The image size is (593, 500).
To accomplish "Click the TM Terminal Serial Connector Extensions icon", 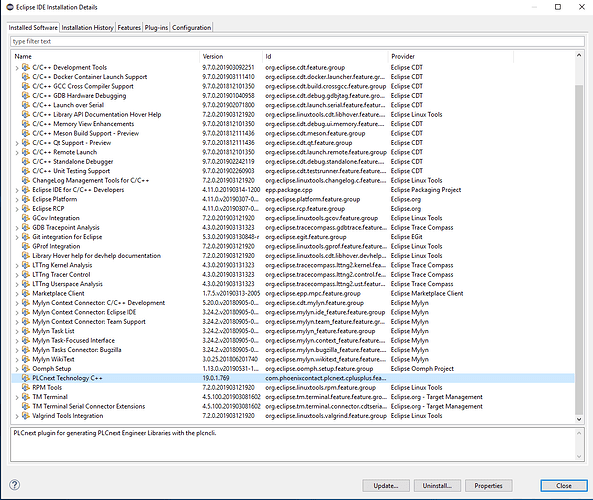I will click(x=26, y=406).
